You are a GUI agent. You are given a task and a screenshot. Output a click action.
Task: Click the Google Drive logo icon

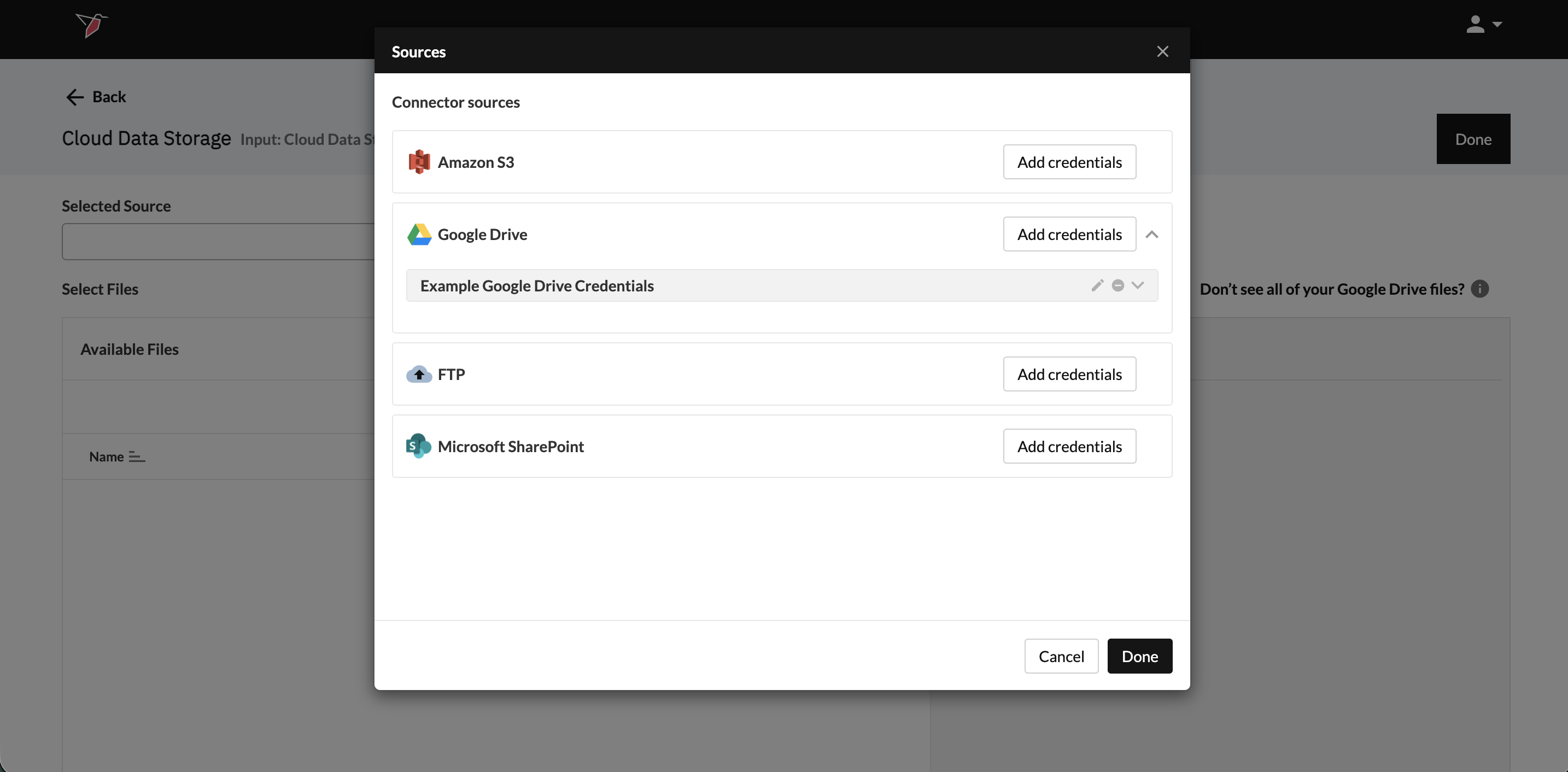[x=419, y=235]
